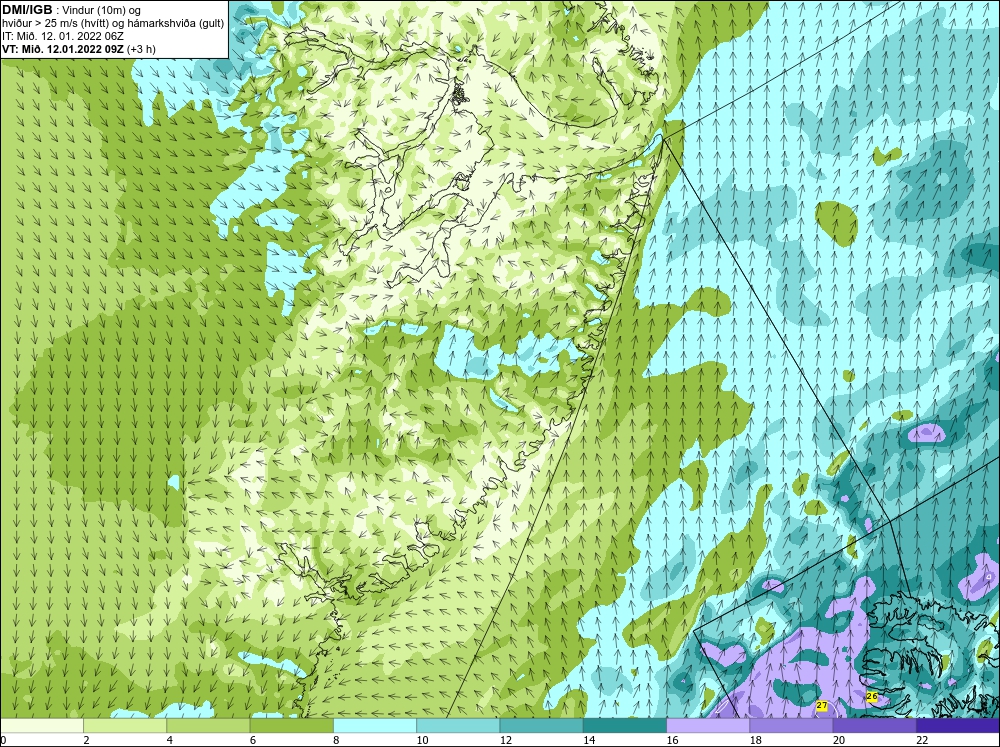Screen dimensions: 1000x747
Task: Select the 12–14 m/s teal swatch
Action: [x=541, y=725]
